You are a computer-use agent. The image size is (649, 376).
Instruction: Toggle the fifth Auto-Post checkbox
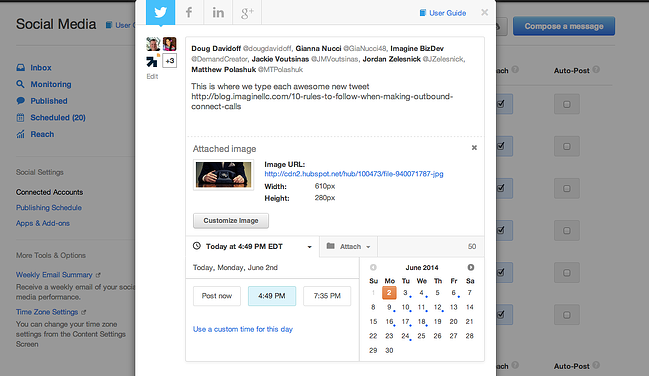click(x=567, y=273)
